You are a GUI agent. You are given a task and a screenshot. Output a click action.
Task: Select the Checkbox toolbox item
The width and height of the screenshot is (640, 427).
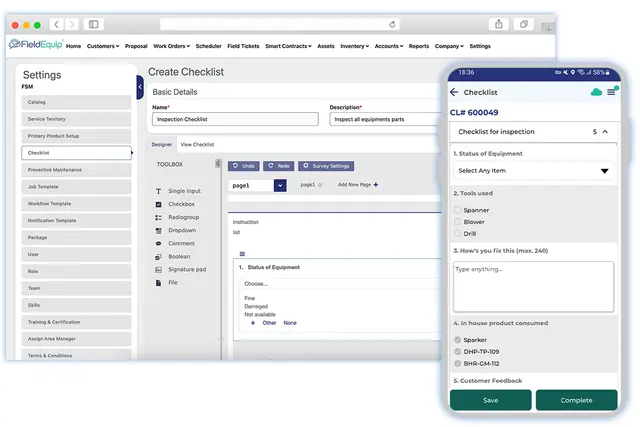point(176,204)
